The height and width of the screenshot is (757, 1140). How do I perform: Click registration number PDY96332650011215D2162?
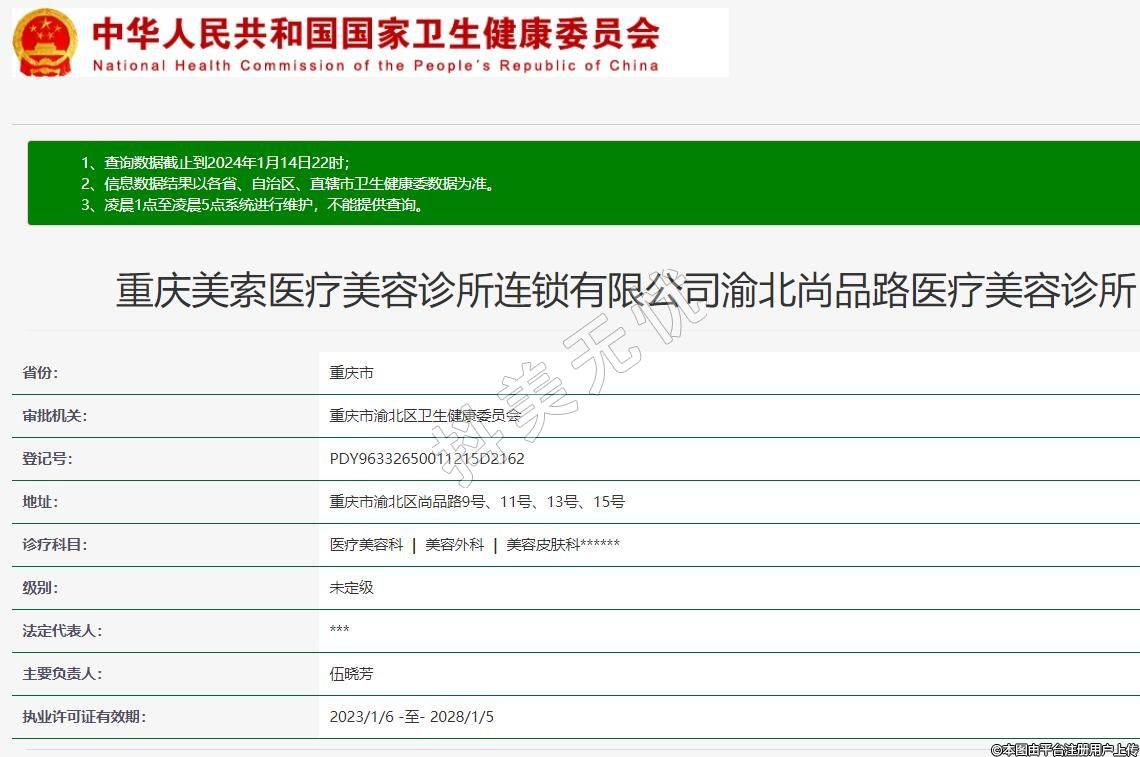(x=427, y=459)
